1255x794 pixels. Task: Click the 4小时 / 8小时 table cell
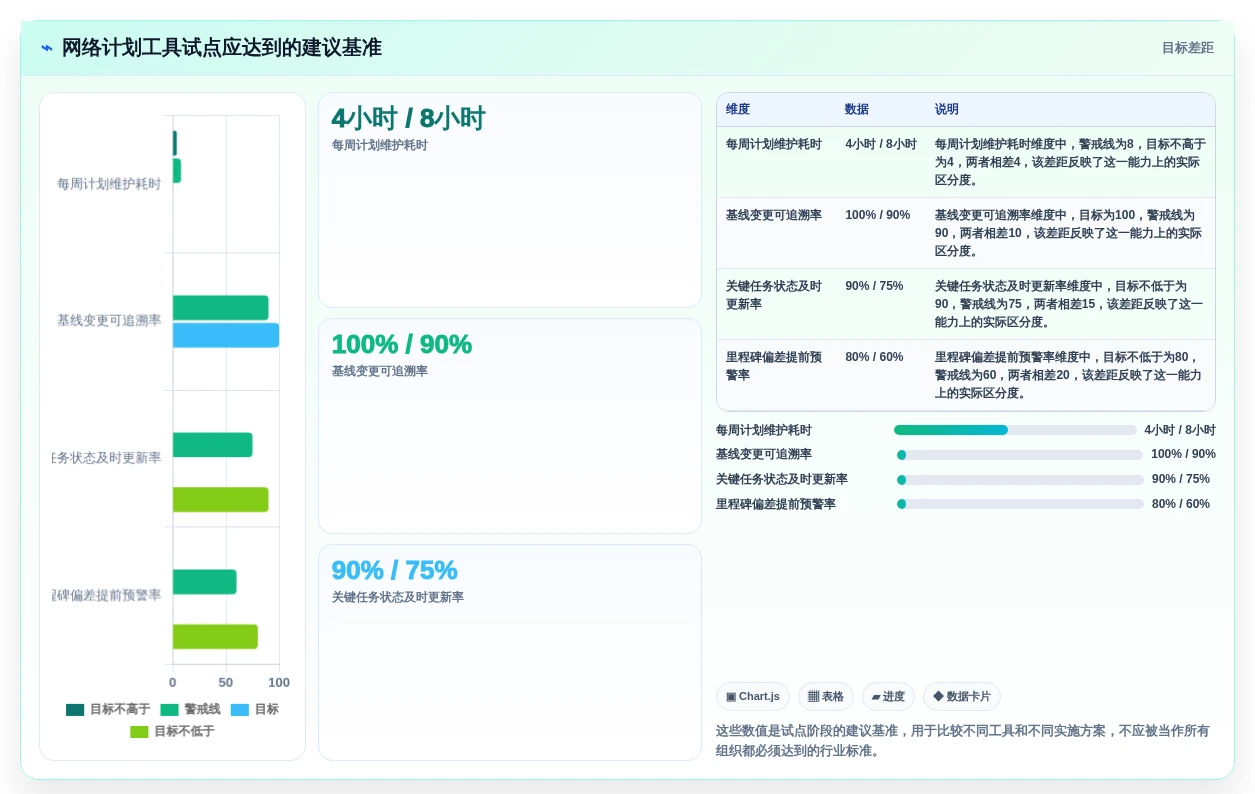(881, 144)
